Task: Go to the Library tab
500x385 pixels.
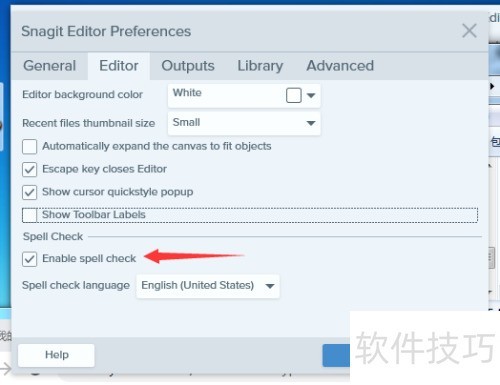Action: point(260,66)
